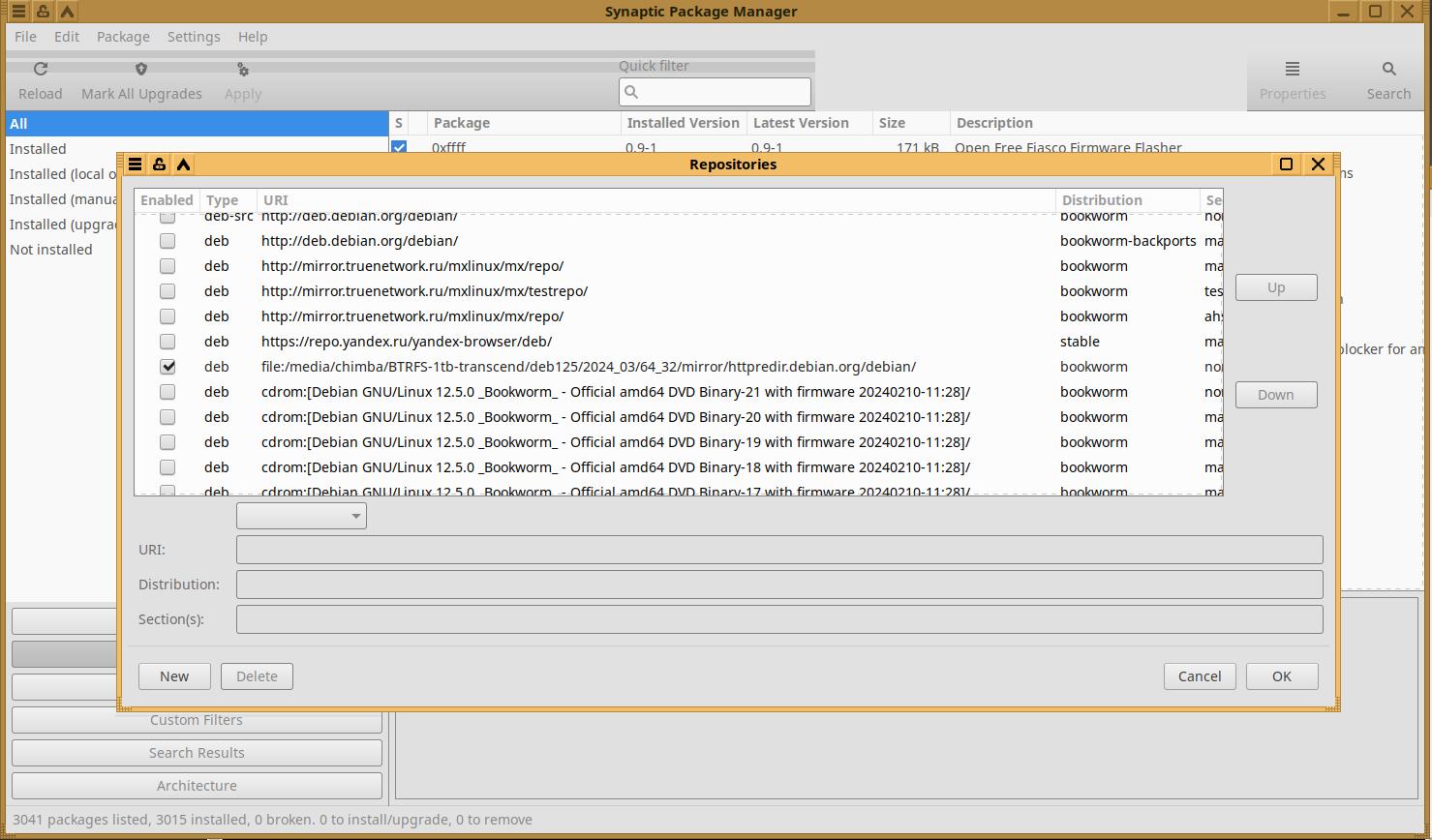The image size is (1432, 840).
Task: Open package Properties from the toolbar
Action: (1293, 81)
